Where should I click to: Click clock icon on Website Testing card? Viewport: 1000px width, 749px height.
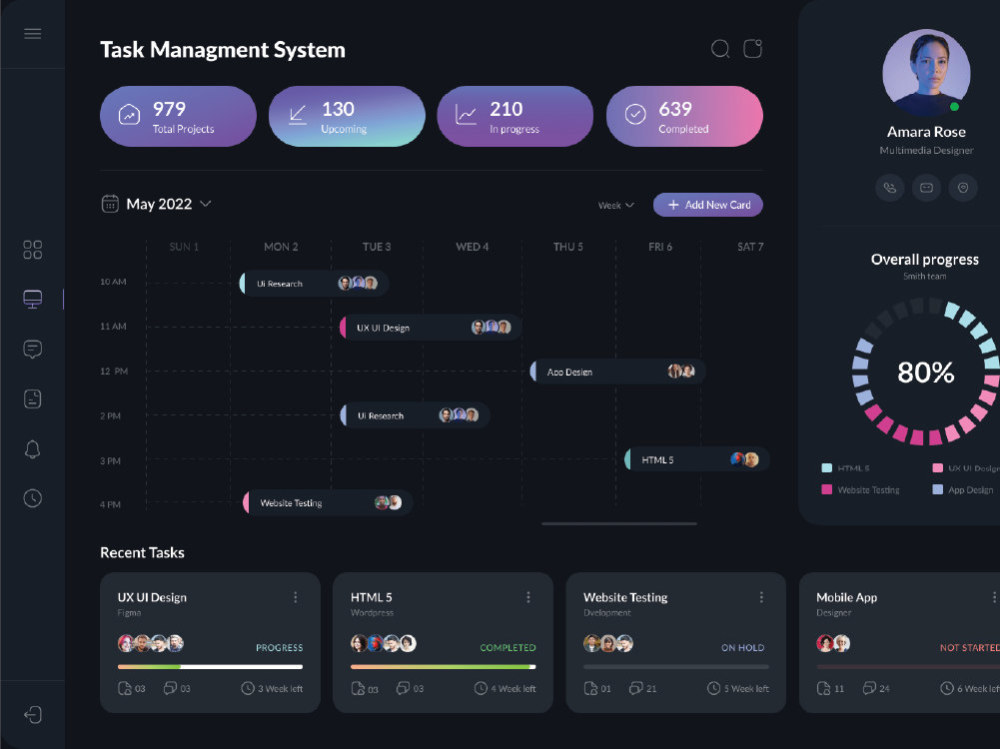tap(714, 688)
